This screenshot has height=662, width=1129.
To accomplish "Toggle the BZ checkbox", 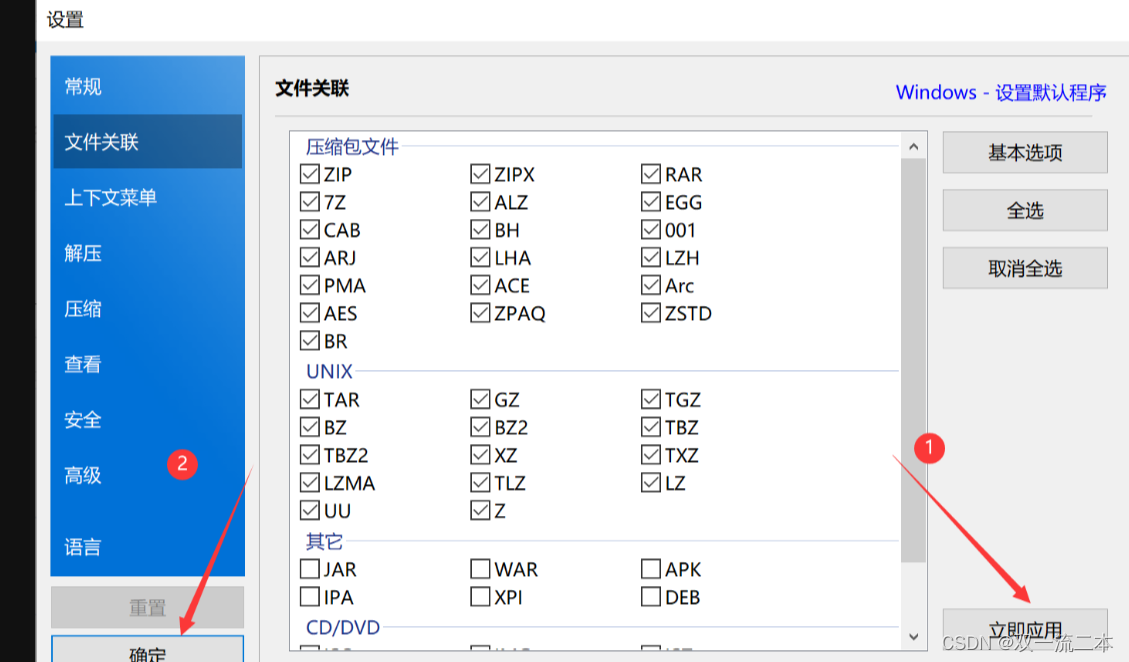I will coord(310,427).
